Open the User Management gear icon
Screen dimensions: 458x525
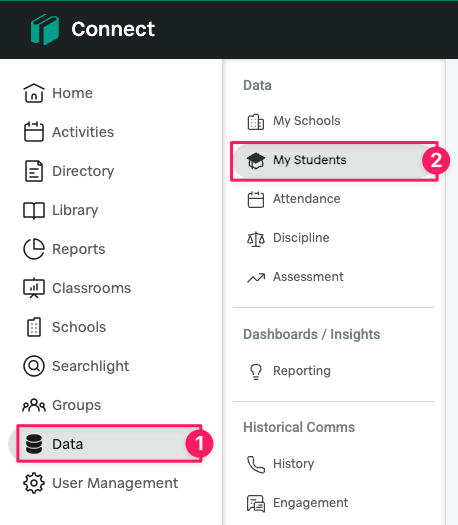tap(34, 483)
